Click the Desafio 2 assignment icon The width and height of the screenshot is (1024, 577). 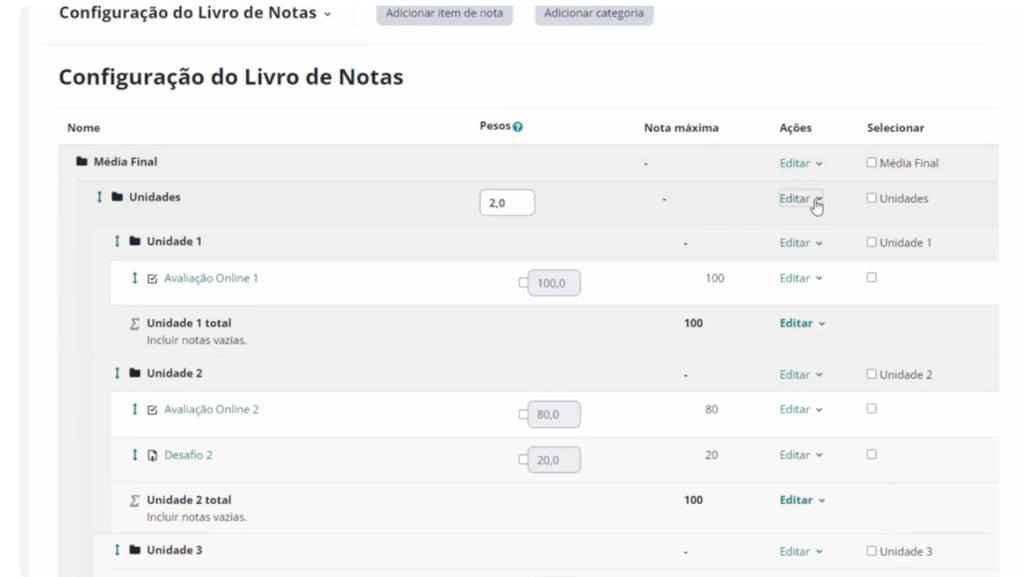coord(152,455)
